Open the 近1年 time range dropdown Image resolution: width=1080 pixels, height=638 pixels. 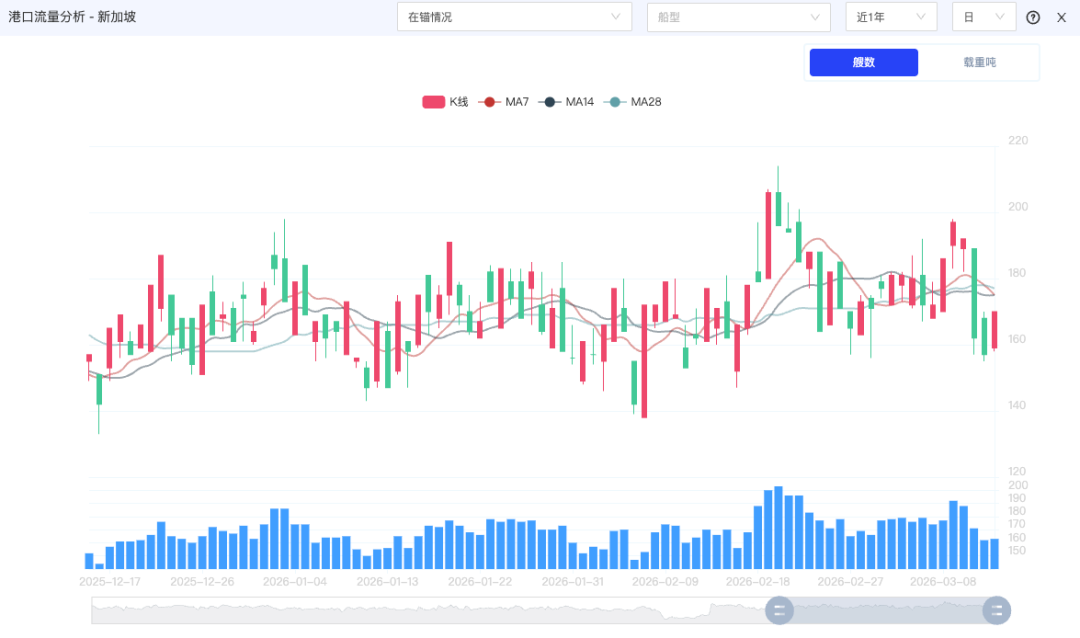click(890, 17)
